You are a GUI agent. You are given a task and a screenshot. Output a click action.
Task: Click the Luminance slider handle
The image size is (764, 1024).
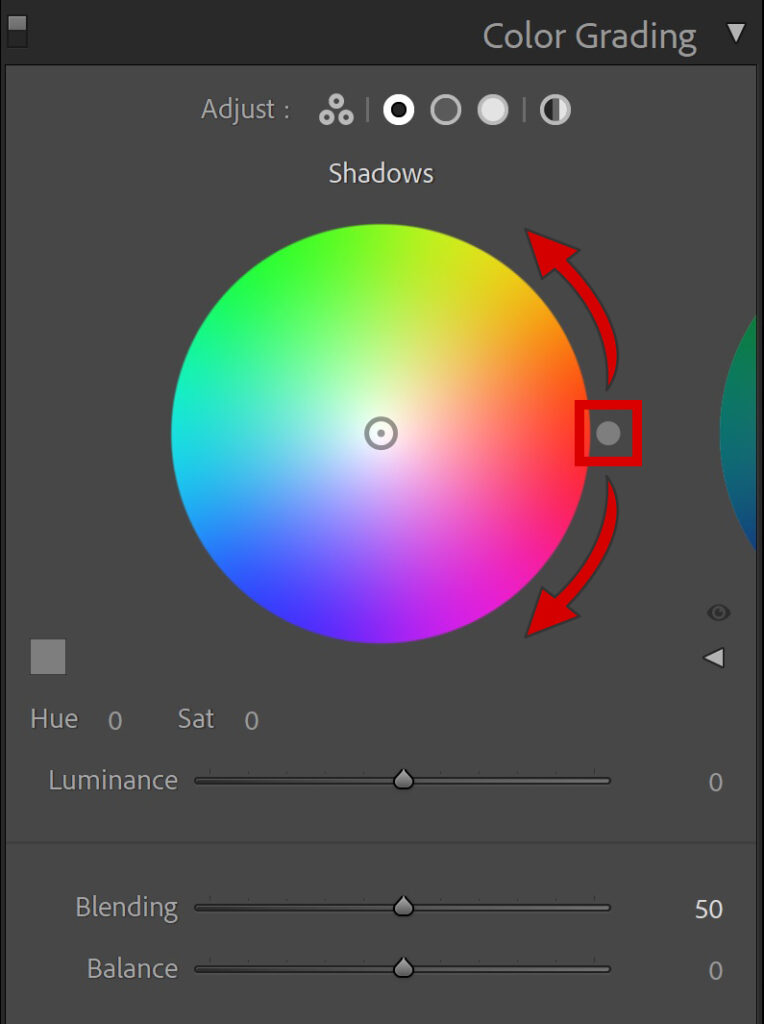tap(404, 779)
